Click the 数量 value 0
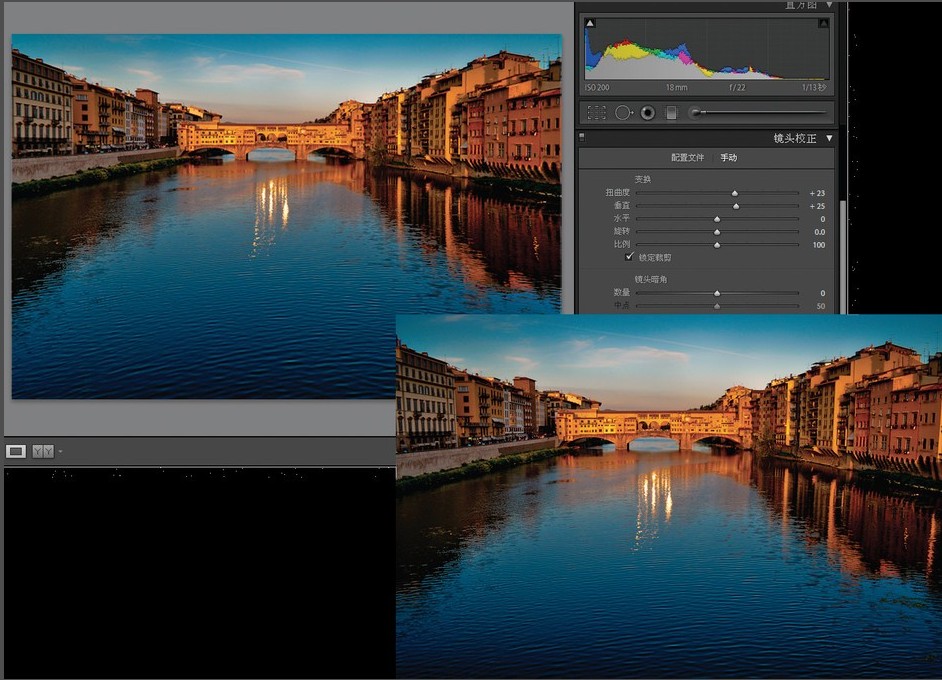This screenshot has height=680, width=942. click(x=822, y=293)
